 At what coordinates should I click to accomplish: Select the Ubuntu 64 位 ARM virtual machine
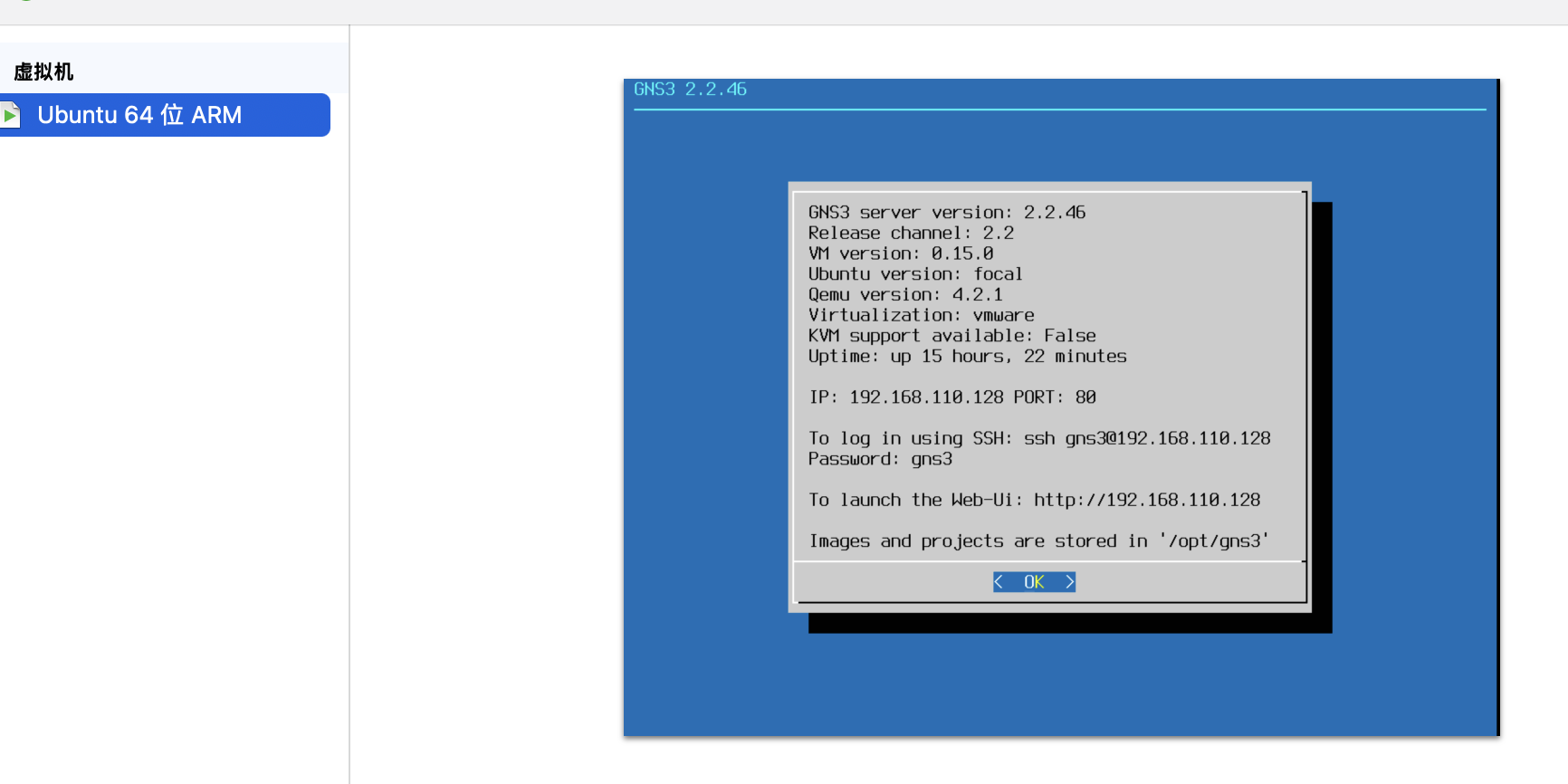(165, 115)
